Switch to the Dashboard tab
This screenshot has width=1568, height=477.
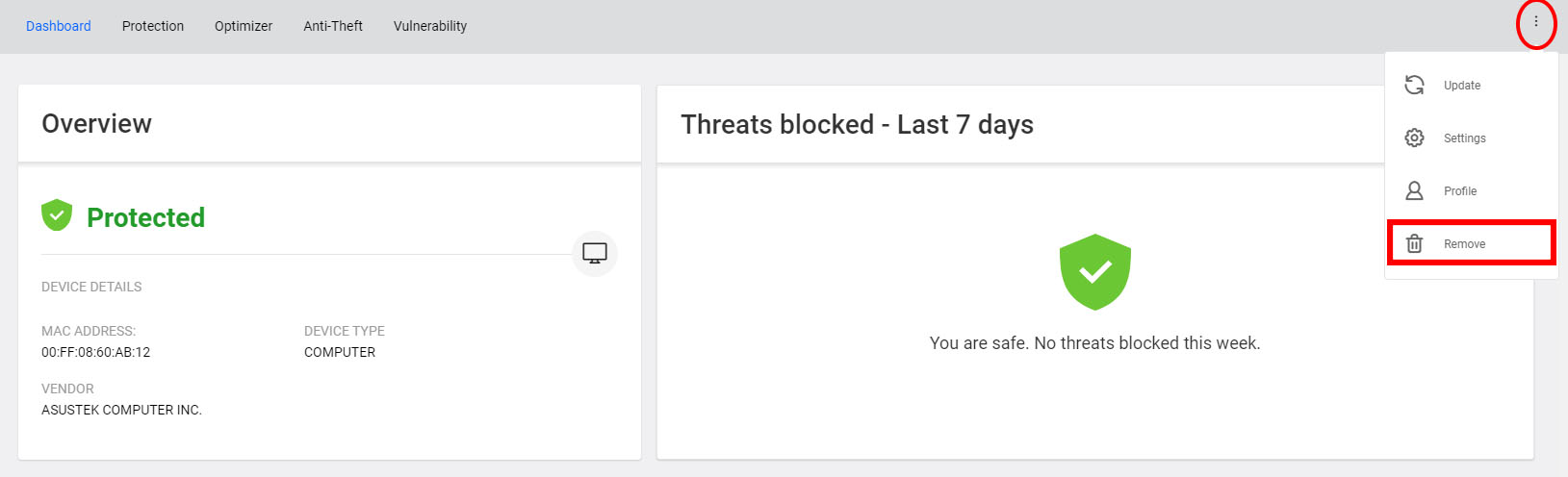(59, 26)
